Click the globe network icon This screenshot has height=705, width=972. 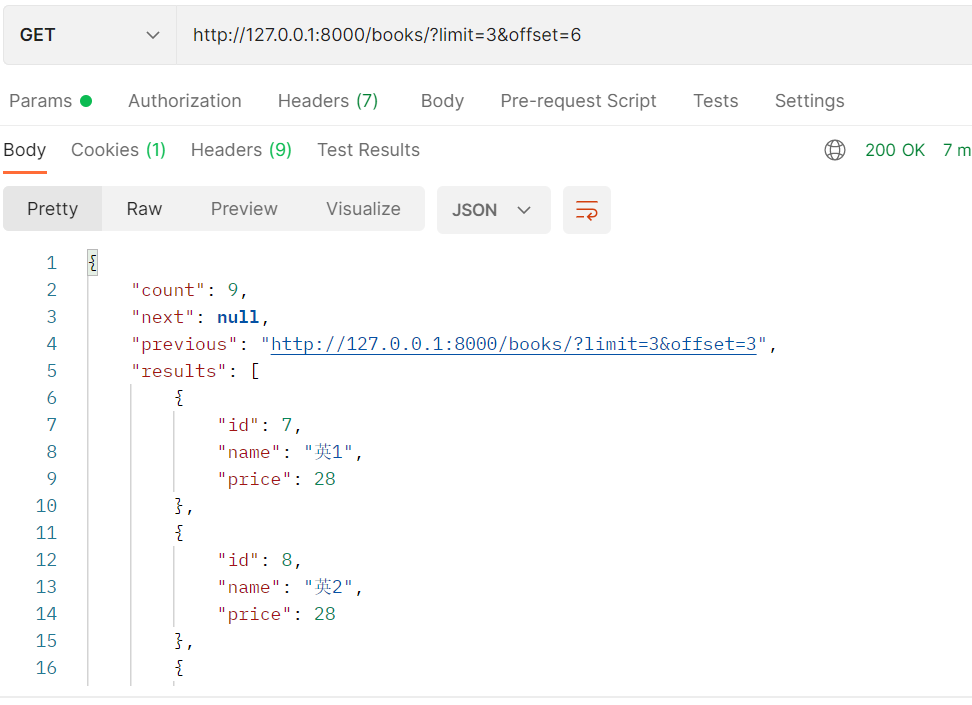(834, 150)
